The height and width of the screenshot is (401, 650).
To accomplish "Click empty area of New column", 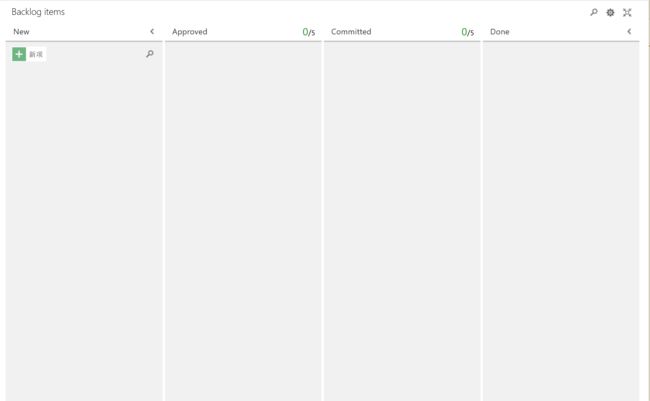I will pyautogui.click(x=84, y=228).
